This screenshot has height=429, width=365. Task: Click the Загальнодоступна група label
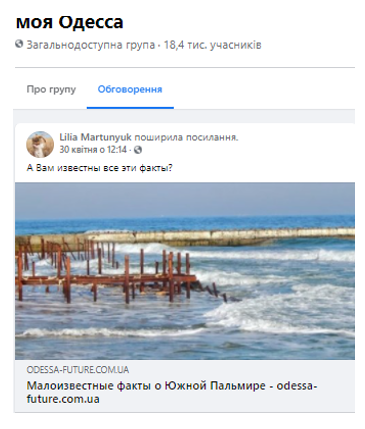pos(91,45)
